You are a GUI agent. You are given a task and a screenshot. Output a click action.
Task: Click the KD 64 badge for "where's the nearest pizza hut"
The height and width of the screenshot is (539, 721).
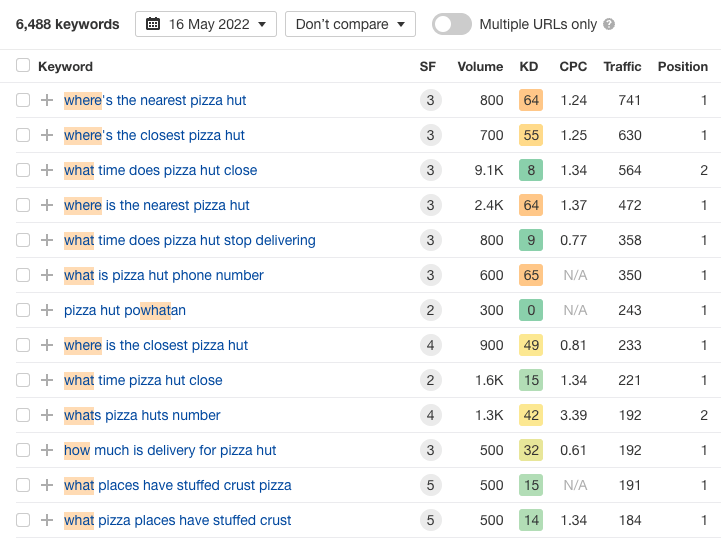pos(530,100)
